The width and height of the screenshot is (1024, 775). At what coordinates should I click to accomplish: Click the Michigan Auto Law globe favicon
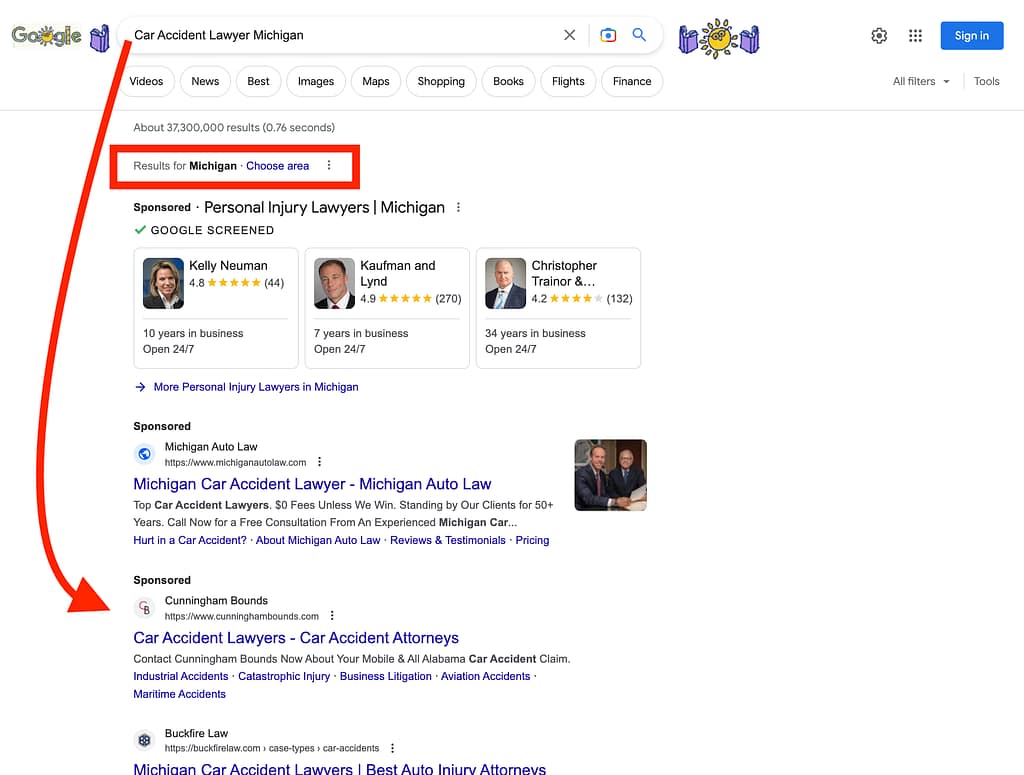(x=144, y=453)
